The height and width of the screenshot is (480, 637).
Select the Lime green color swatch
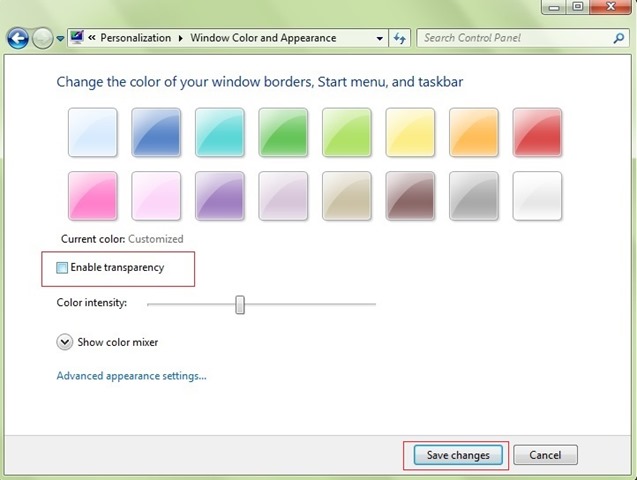347,132
